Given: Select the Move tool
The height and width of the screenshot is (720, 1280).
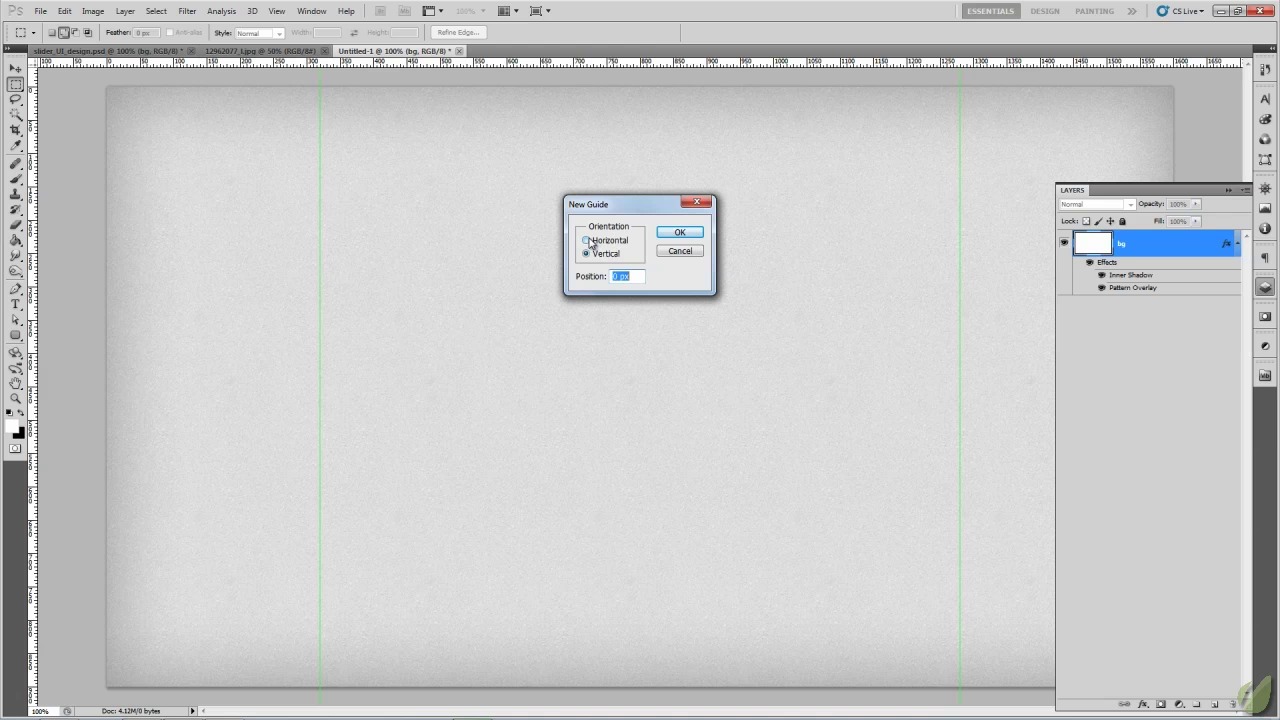Looking at the screenshot, I should [15, 69].
